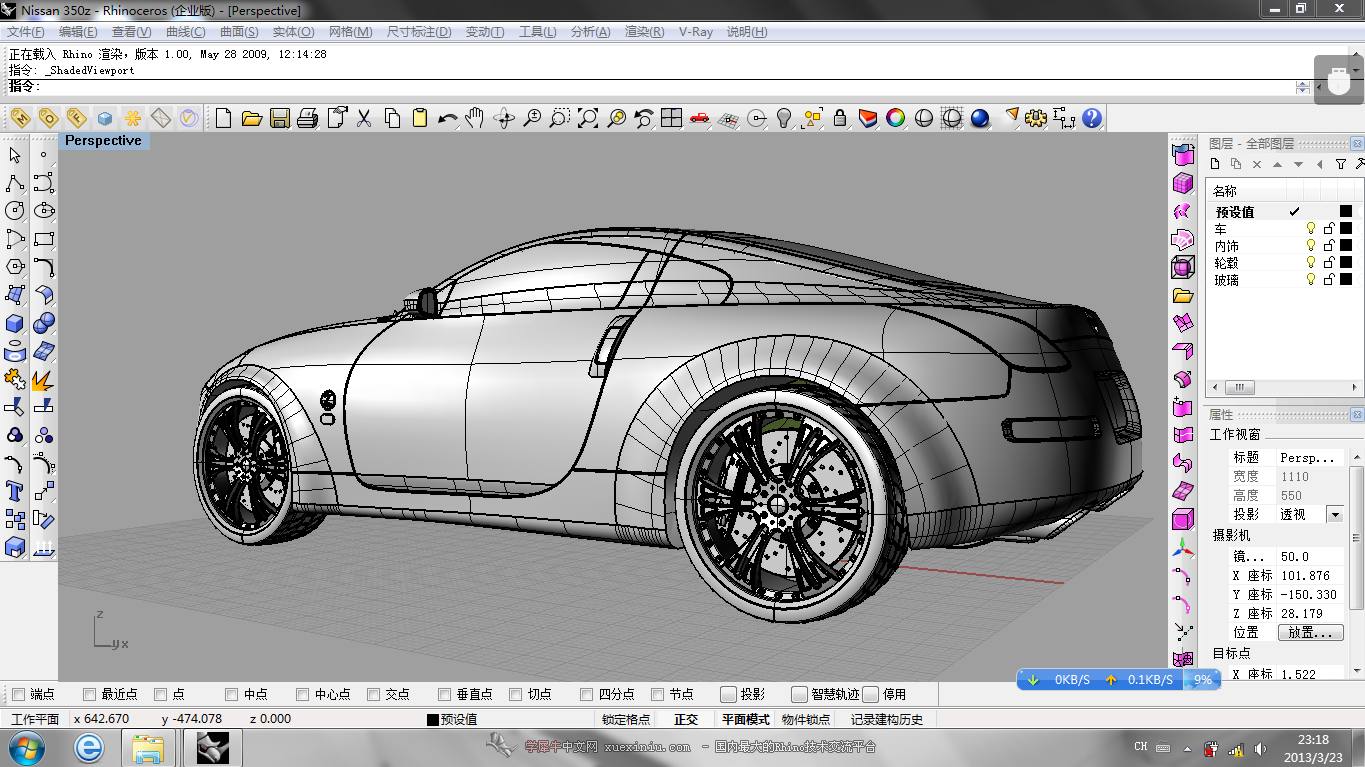Choose the Polyline tool in left toolbar
Image resolution: width=1365 pixels, height=767 pixels.
coord(15,183)
